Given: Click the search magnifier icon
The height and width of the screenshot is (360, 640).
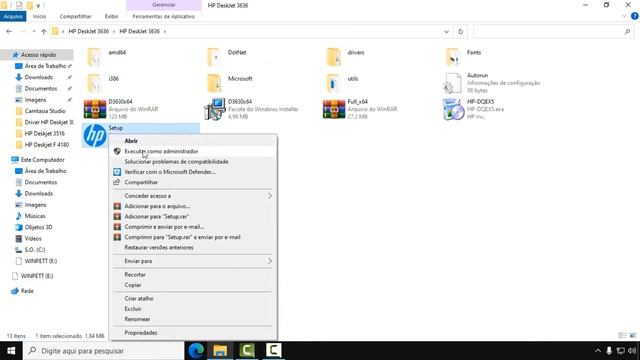Looking at the screenshot, I should [627, 31].
